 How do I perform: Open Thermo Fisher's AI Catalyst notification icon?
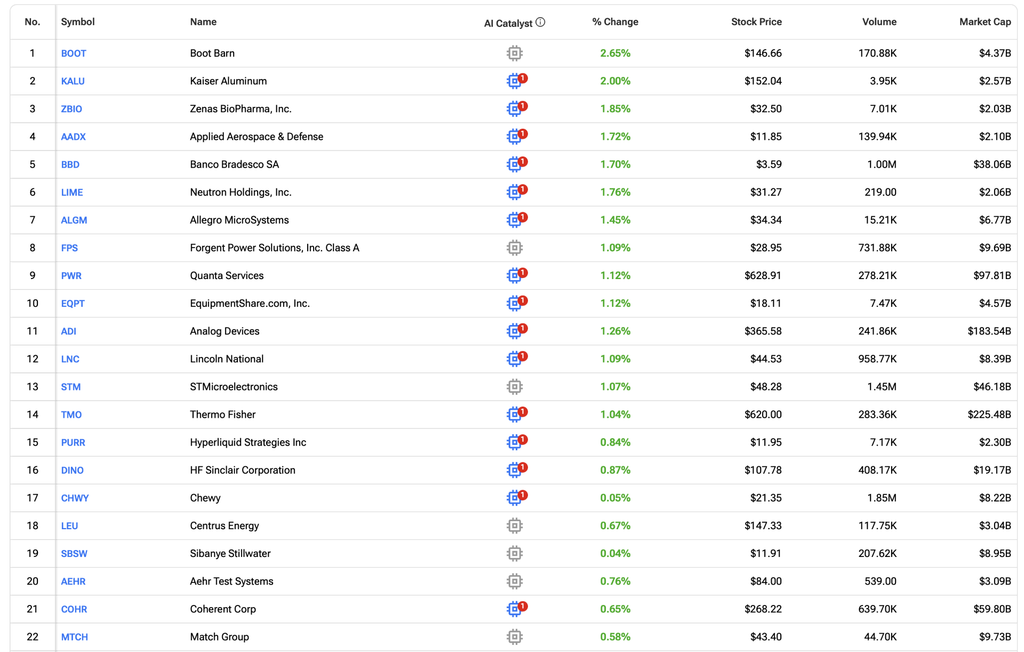point(517,414)
